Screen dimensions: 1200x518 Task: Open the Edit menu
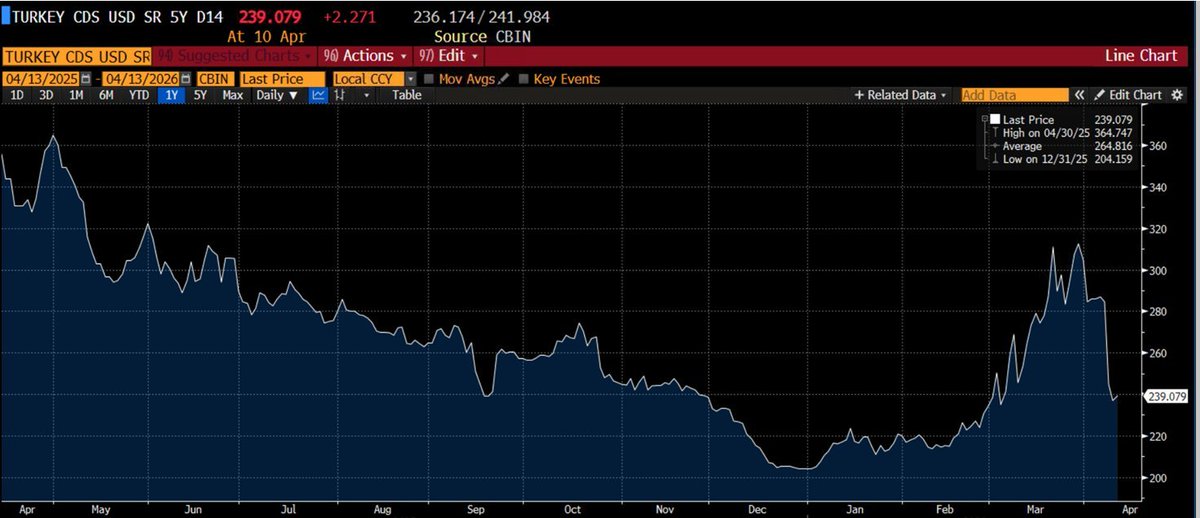pyautogui.click(x=451, y=57)
